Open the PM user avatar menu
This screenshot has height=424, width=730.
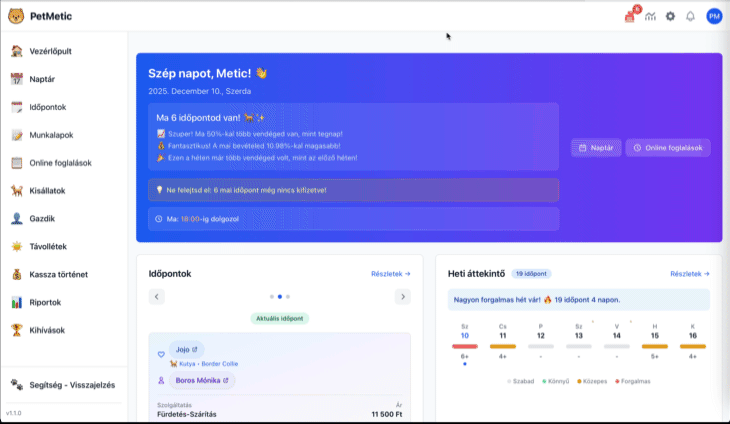tap(713, 16)
